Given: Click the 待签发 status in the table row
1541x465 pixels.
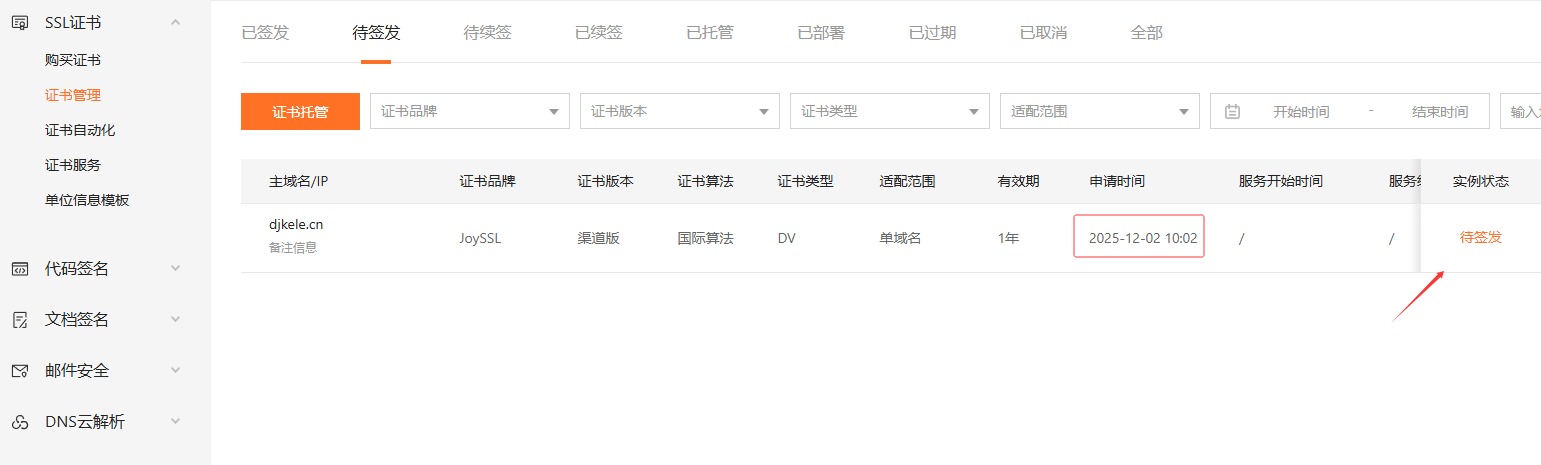Looking at the screenshot, I should tap(1480, 237).
